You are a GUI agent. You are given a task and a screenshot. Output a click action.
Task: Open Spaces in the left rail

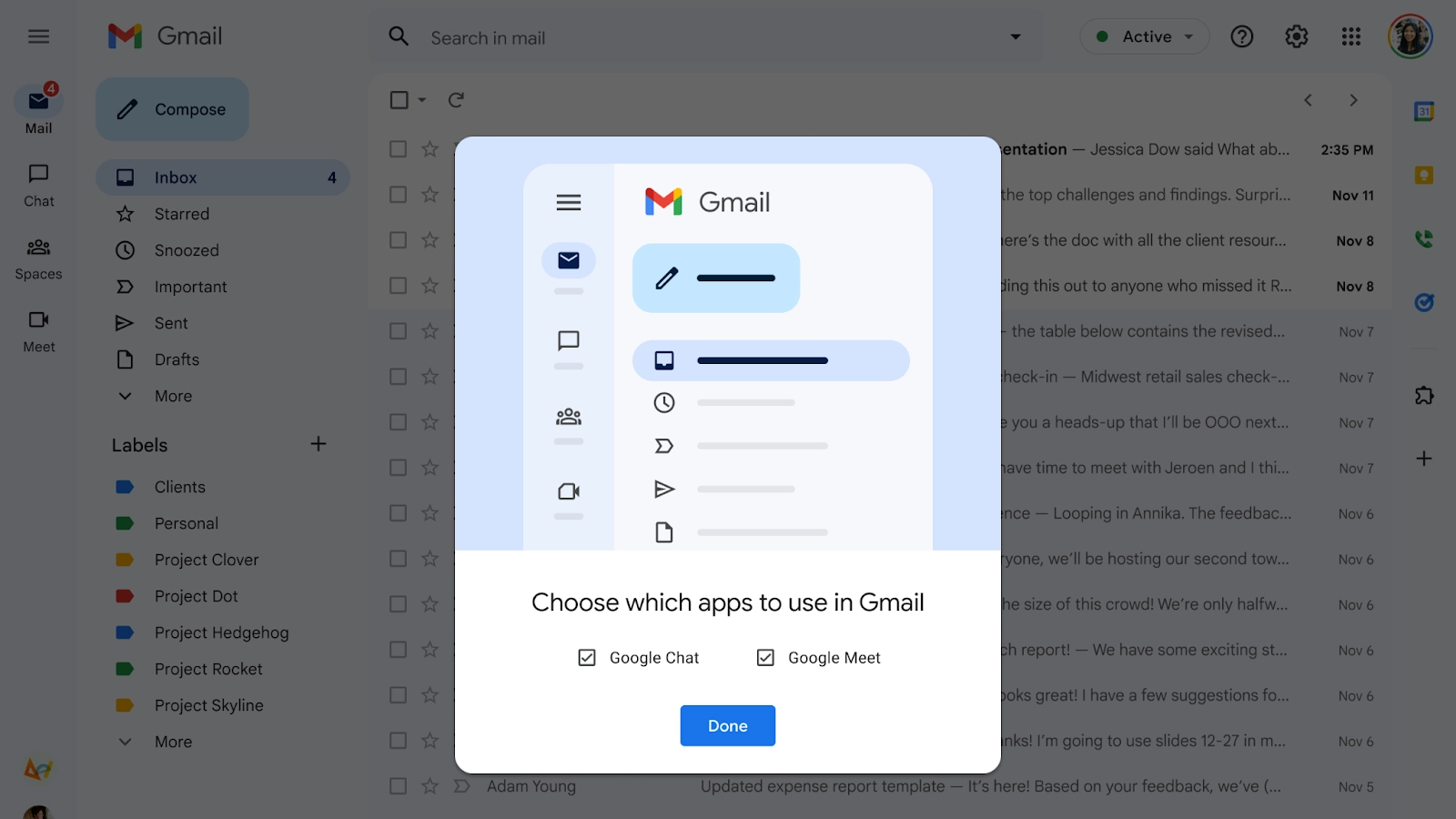(38, 258)
